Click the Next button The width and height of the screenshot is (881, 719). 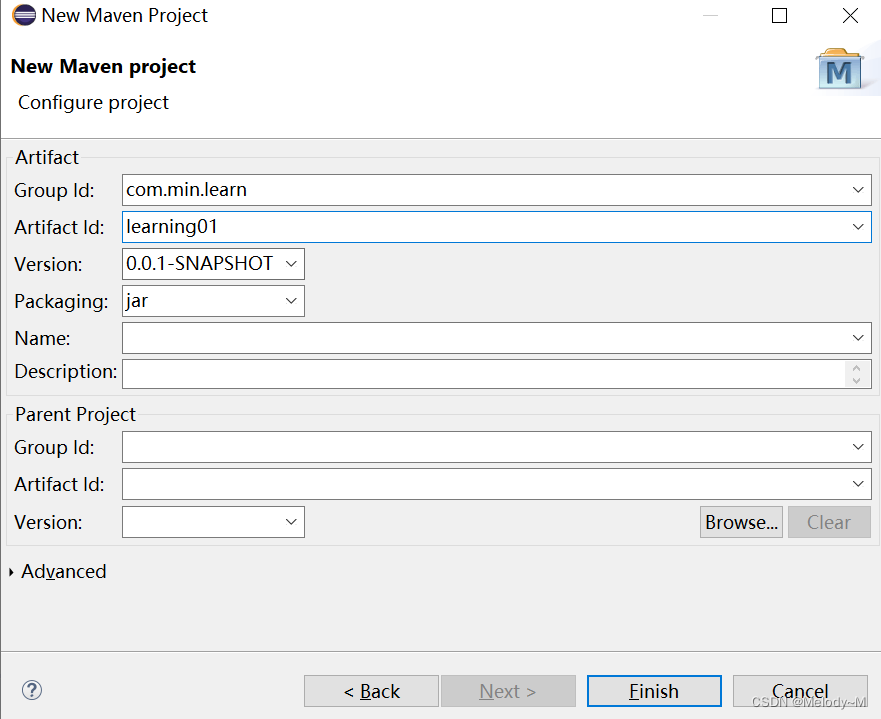508,691
